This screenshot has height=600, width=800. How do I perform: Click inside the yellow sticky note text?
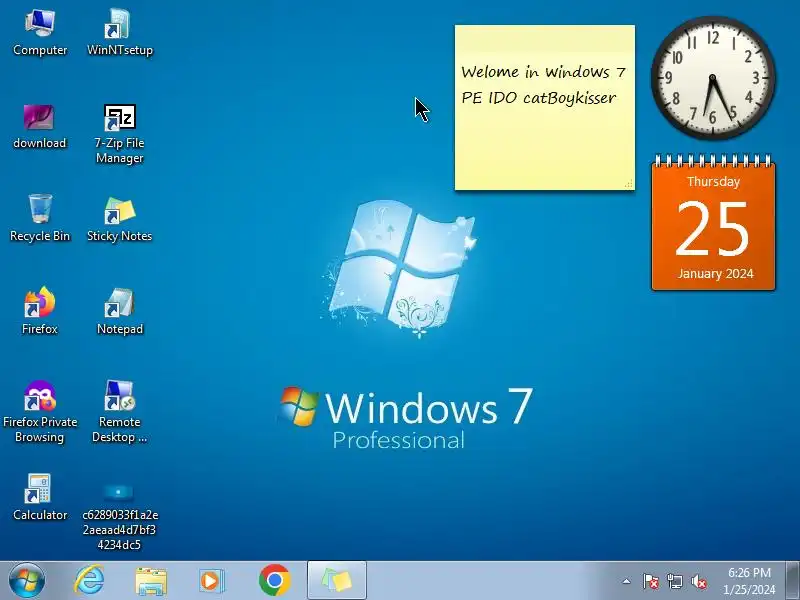click(x=544, y=85)
